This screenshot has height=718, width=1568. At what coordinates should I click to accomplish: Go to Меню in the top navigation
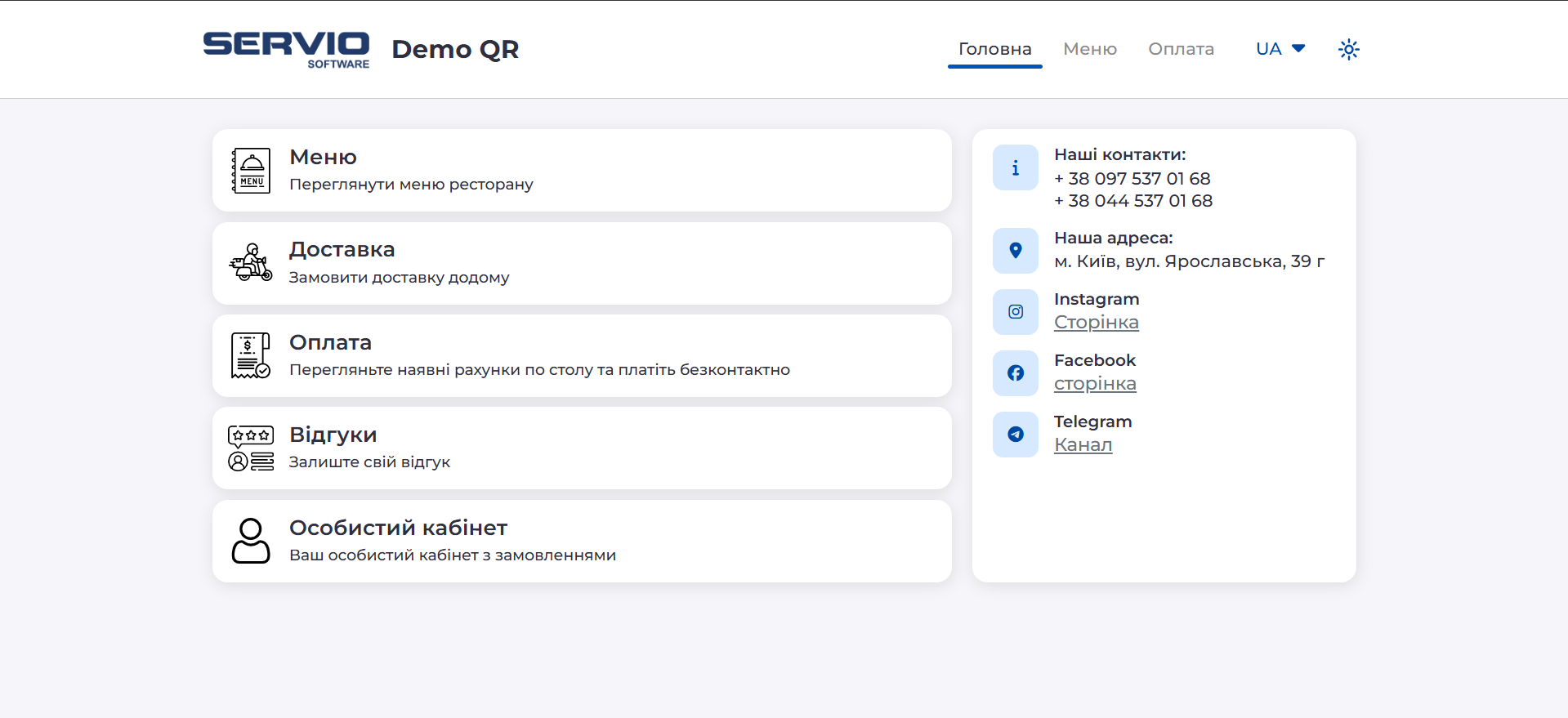(x=1089, y=49)
